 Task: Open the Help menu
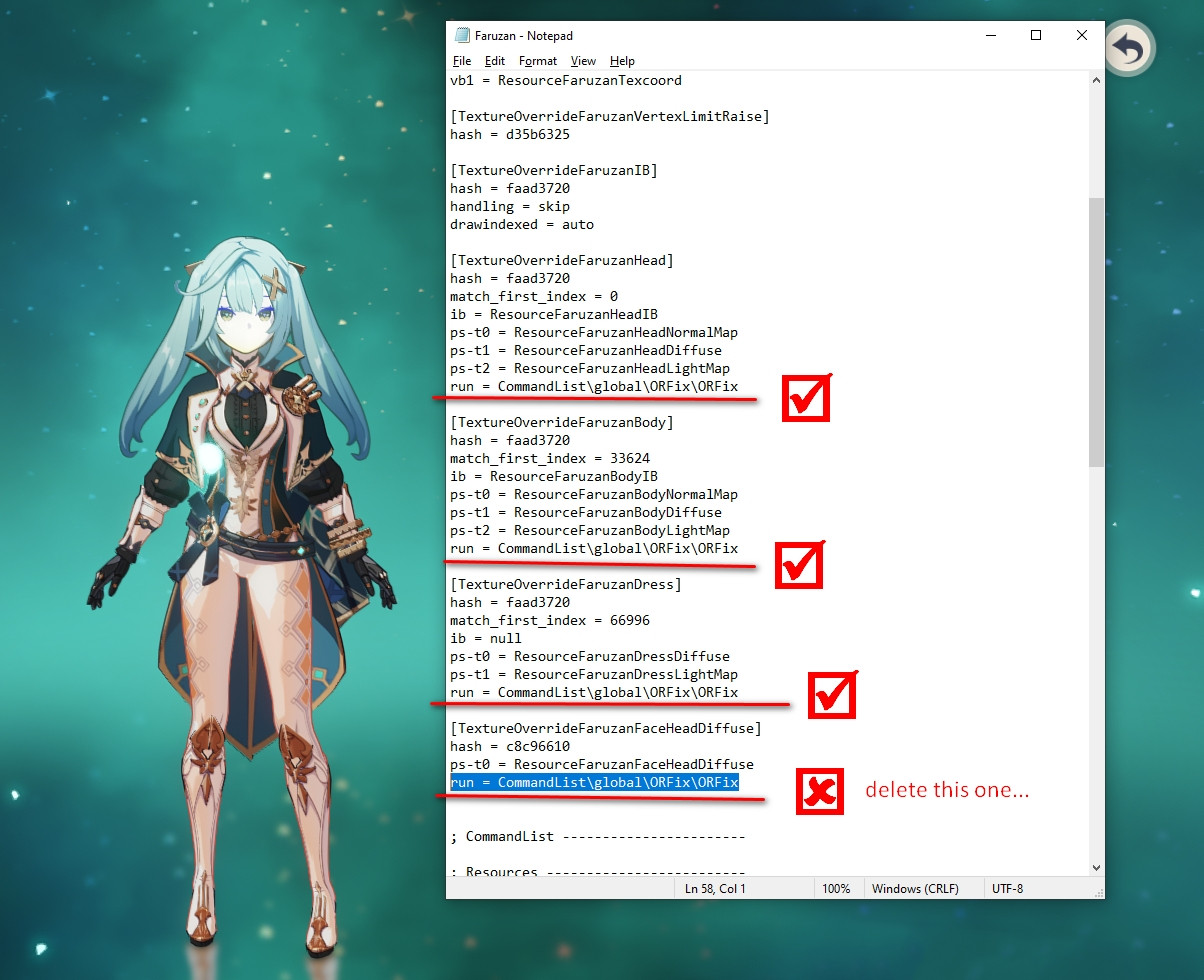click(622, 61)
